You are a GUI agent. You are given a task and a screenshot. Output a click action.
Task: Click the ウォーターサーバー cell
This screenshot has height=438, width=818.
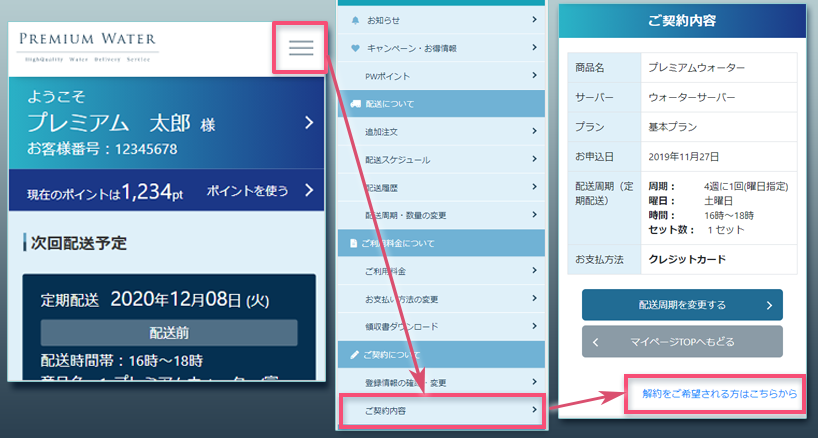[x=719, y=98]
